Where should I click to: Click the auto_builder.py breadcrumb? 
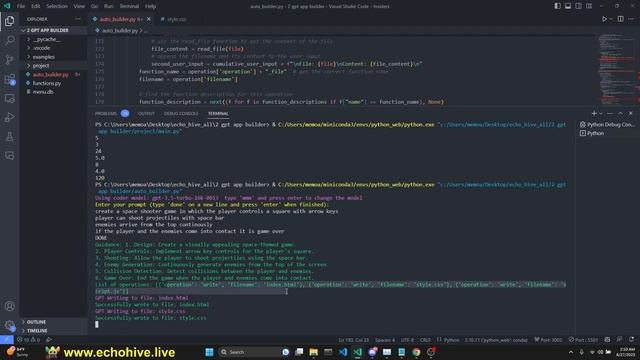(120, 31)
